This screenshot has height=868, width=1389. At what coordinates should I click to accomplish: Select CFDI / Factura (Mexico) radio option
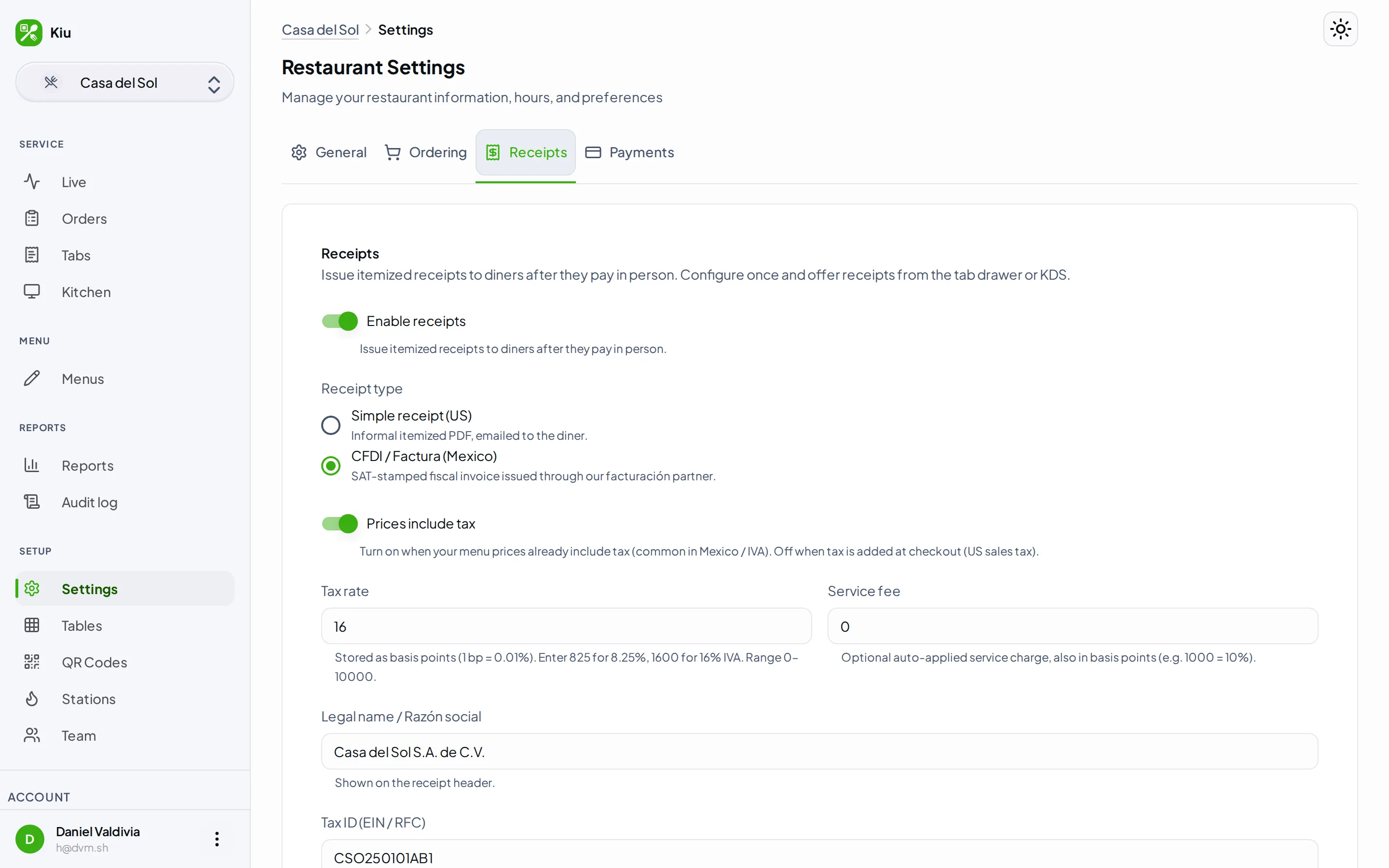pos(330,465)
